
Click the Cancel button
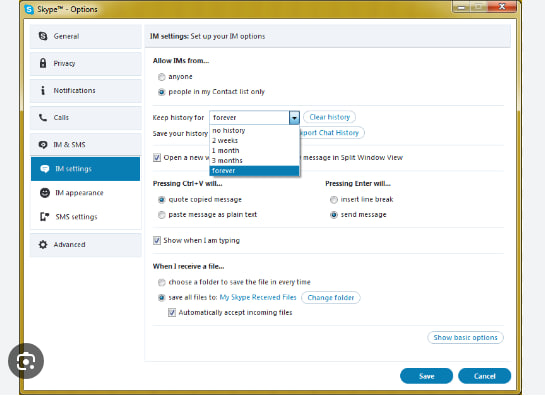click(x=485, y=376)
